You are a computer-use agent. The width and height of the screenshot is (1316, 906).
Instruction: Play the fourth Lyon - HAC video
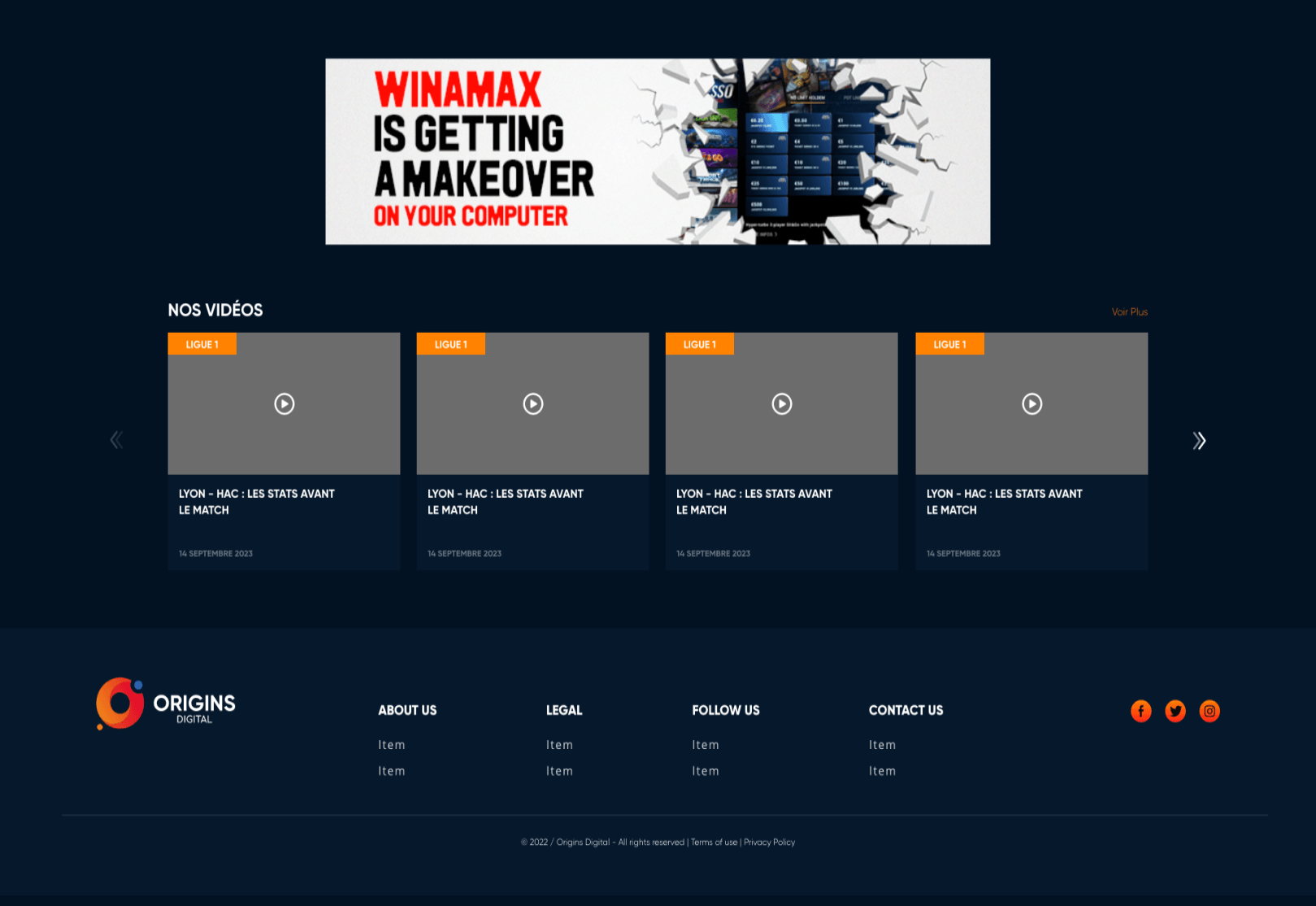1032,403
